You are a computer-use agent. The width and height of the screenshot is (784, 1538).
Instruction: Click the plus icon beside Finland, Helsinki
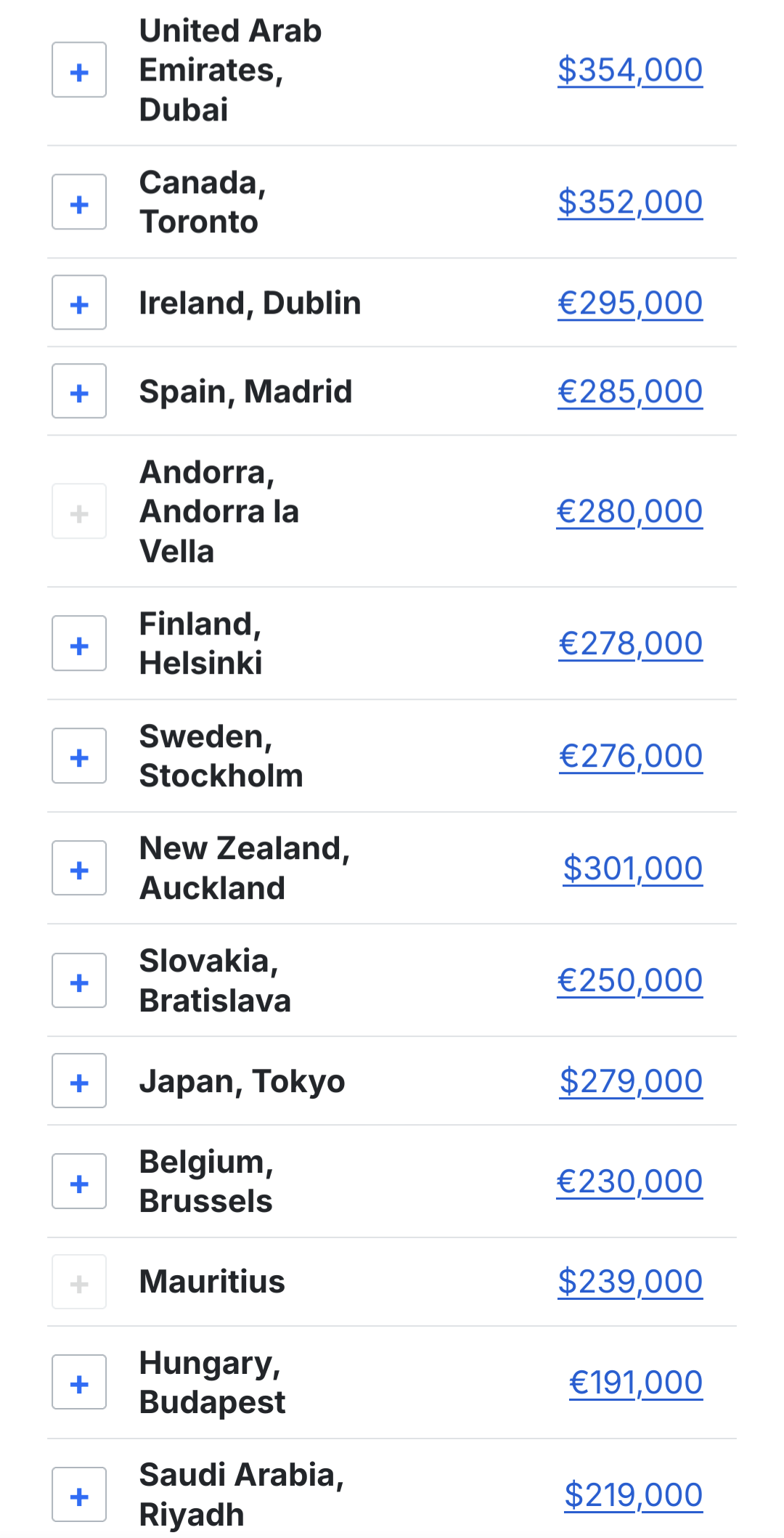click(79, 644)
